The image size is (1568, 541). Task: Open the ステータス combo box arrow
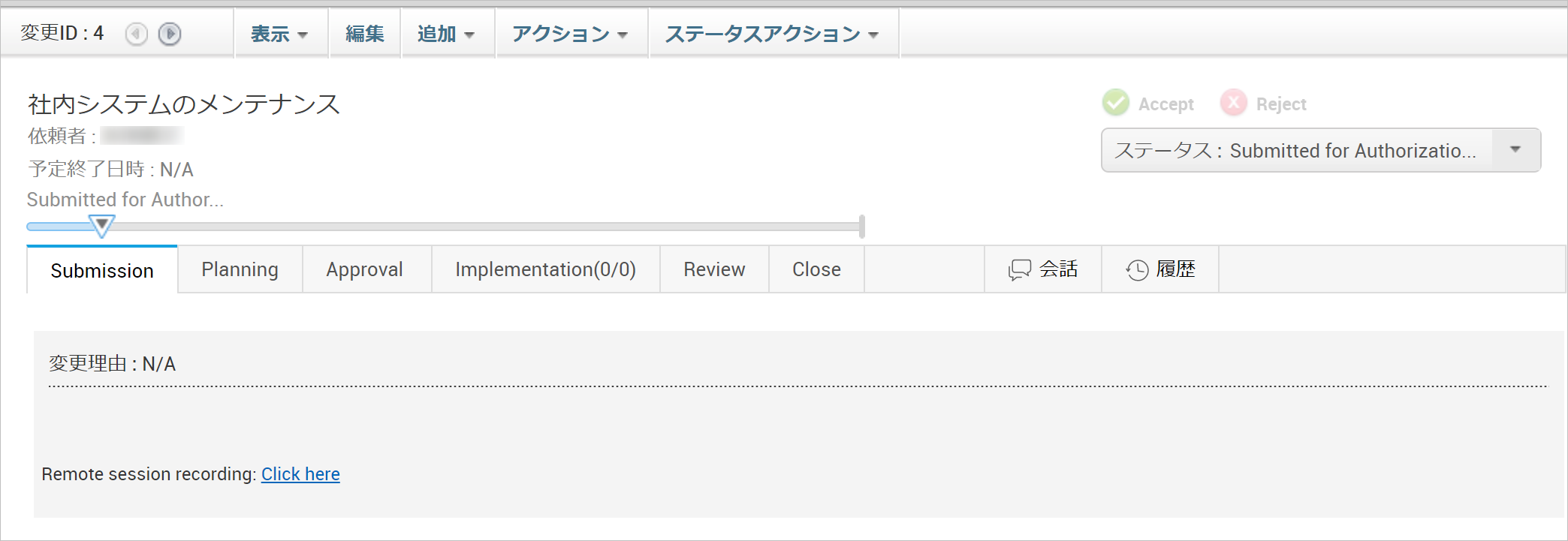[x=1515, y=150]
